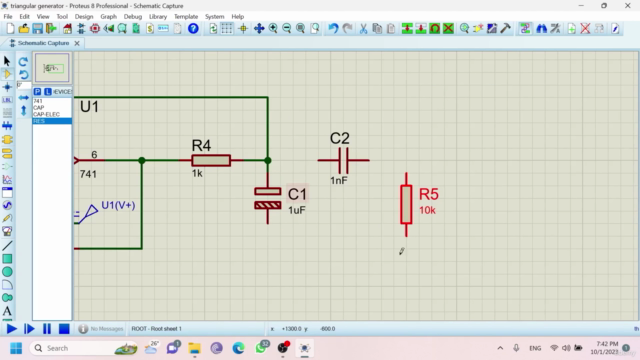Open the blue Help question icon

tap(193, 28)
